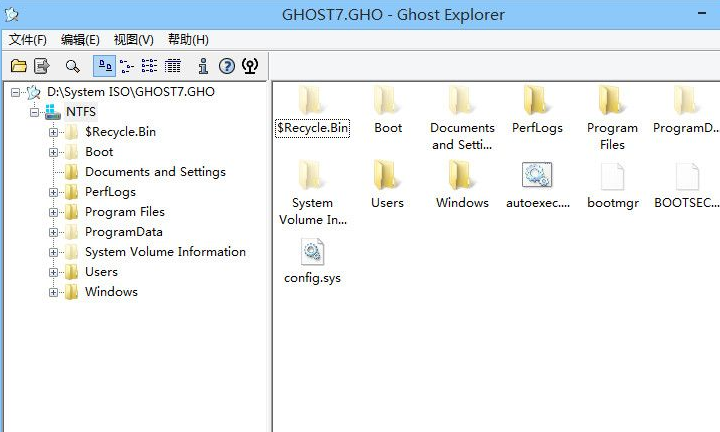Expand the Program Files tree node

click(x=54, y=212)
